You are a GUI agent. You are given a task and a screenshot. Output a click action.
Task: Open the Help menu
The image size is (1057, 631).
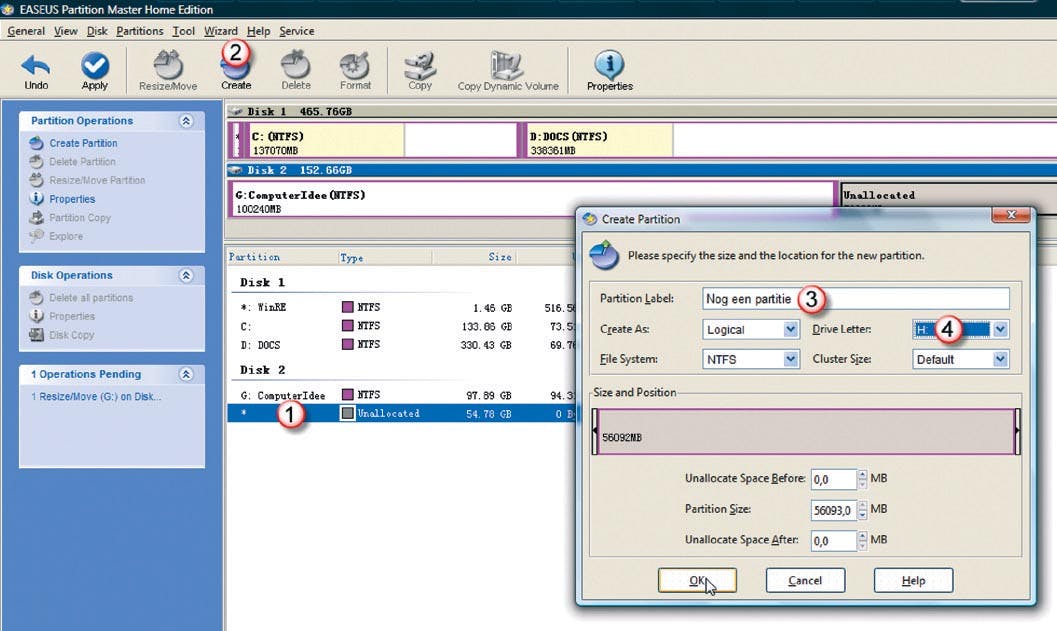tap(258, 31)
